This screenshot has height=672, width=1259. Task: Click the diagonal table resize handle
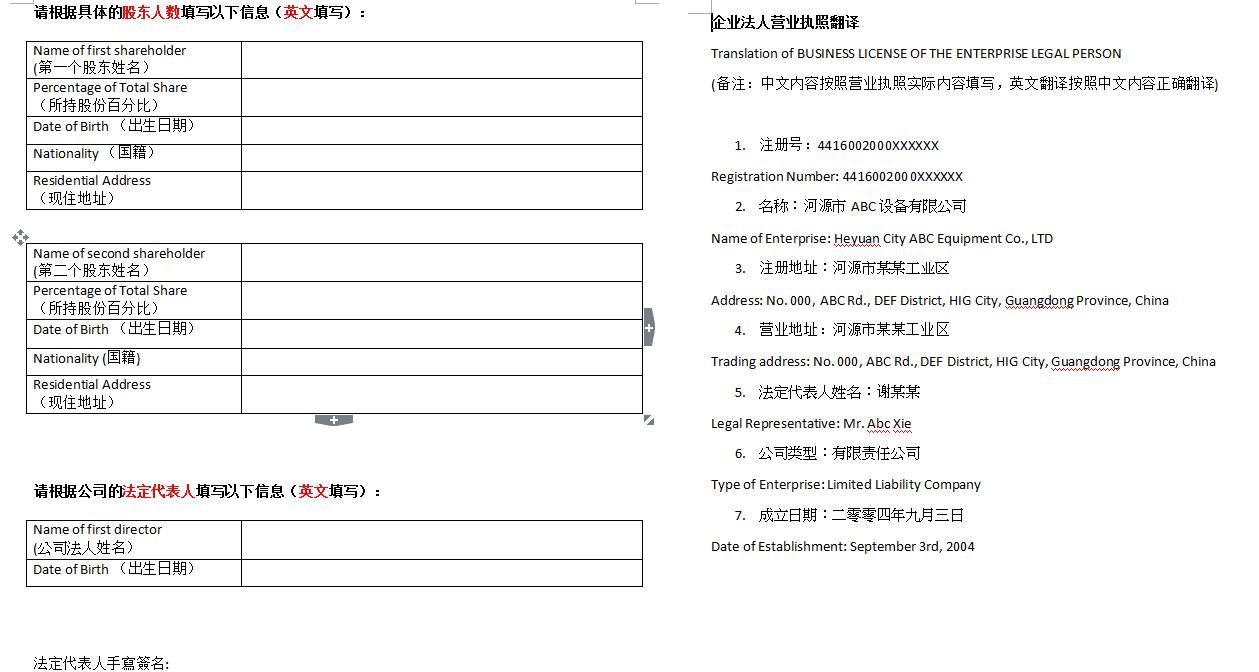click(x=646, y=419)
